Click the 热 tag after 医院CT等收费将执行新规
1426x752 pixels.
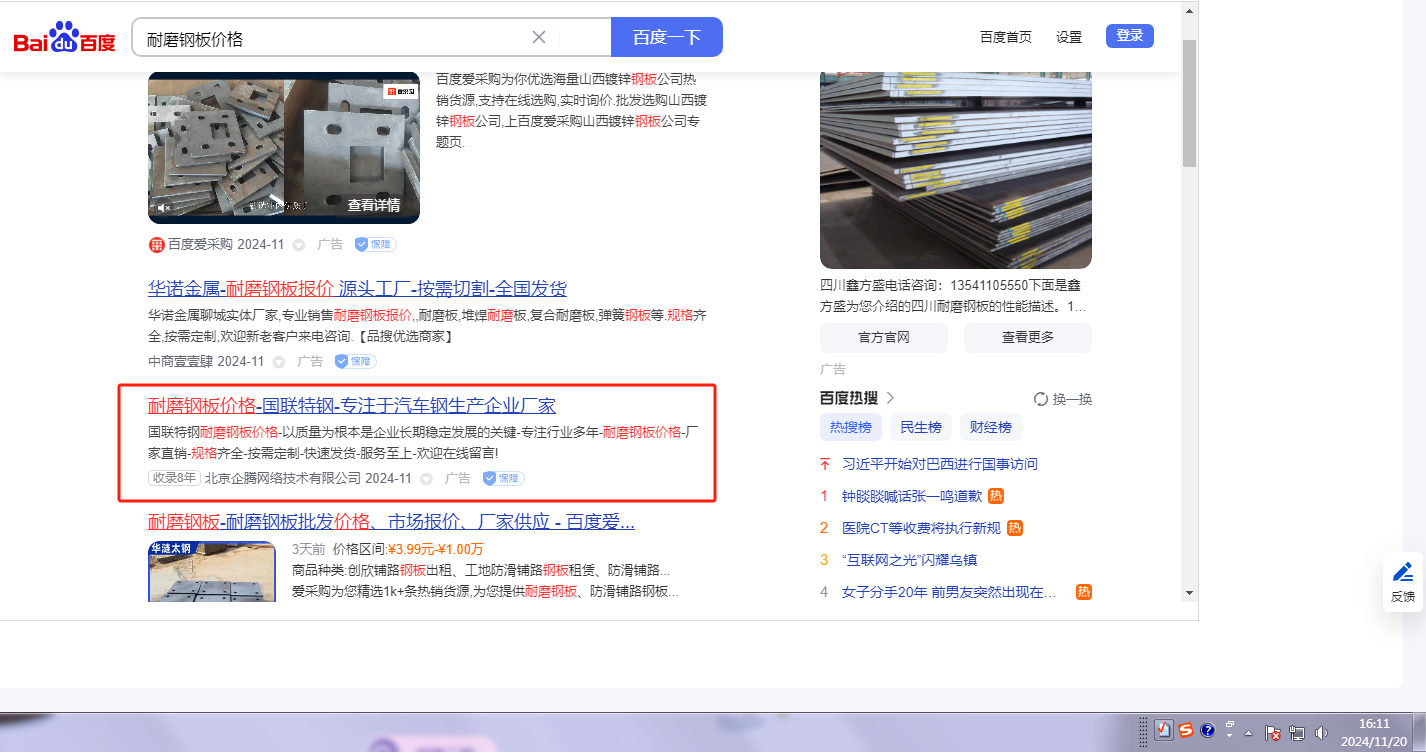[x=1015, y=528]
